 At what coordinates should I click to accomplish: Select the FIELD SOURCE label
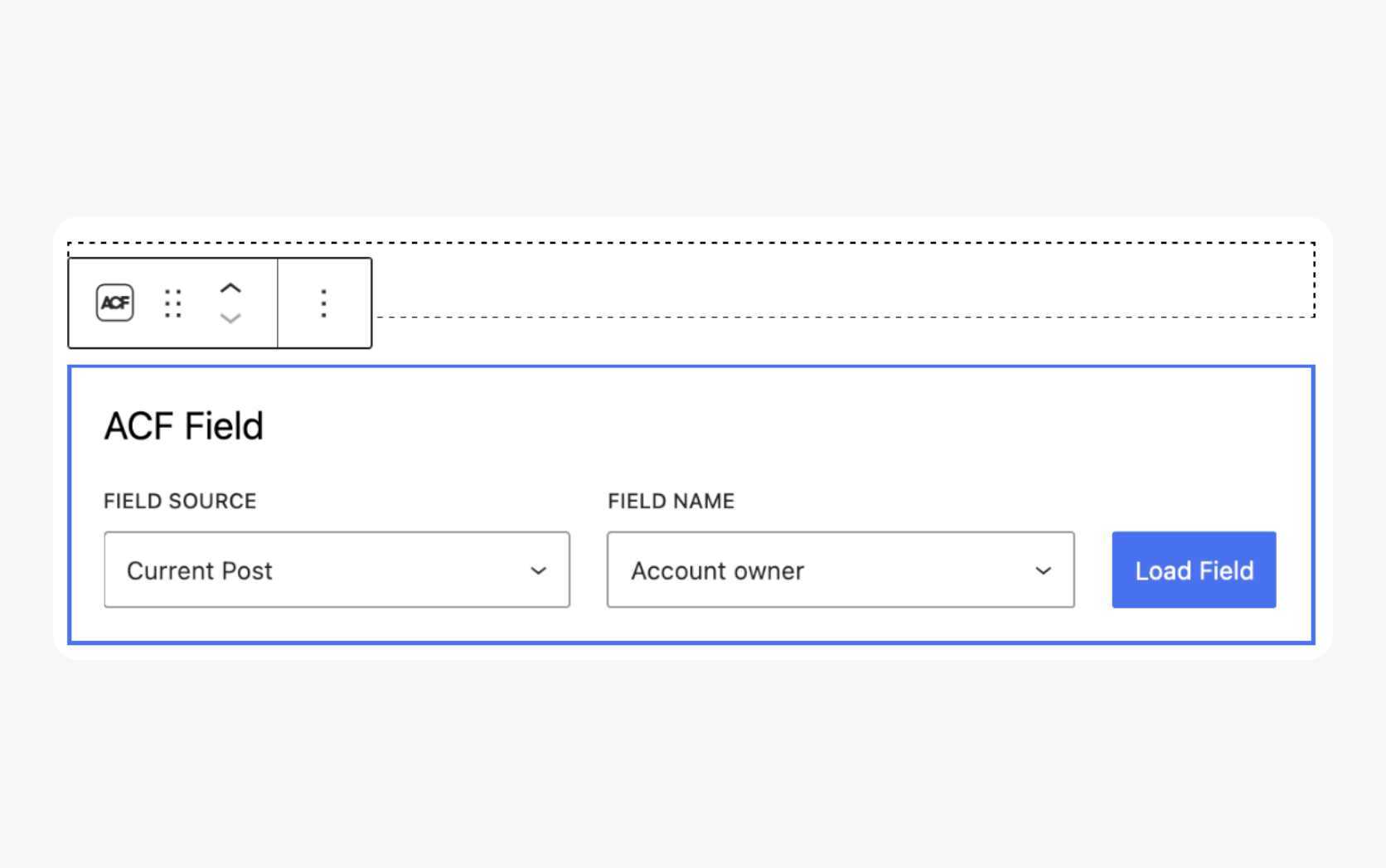pyautogui.click(x=179, y=501)
